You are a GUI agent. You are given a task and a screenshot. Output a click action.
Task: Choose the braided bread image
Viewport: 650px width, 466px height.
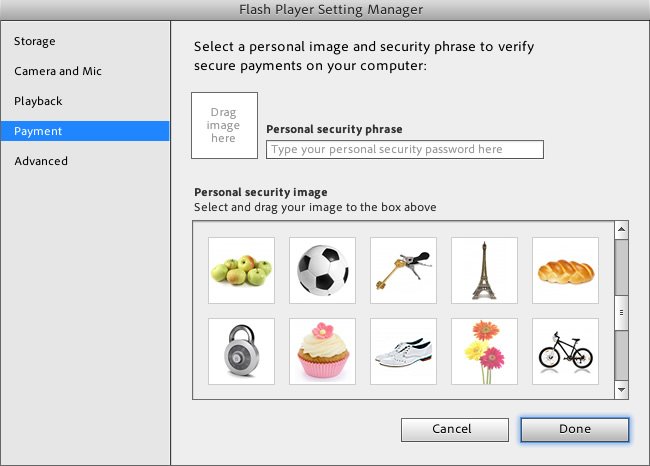coord(565,270)
